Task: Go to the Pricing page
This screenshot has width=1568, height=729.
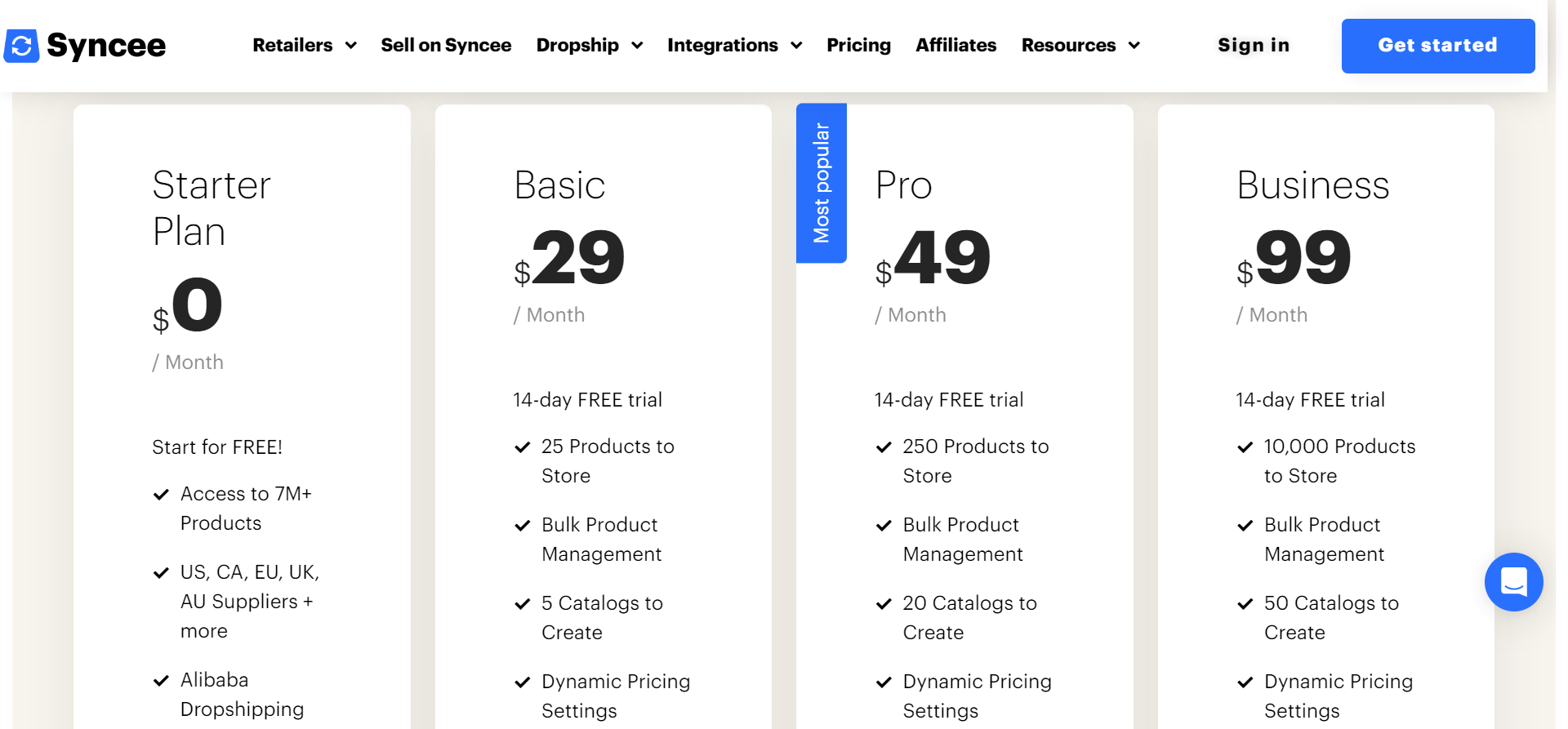Action: pos(858,46)
